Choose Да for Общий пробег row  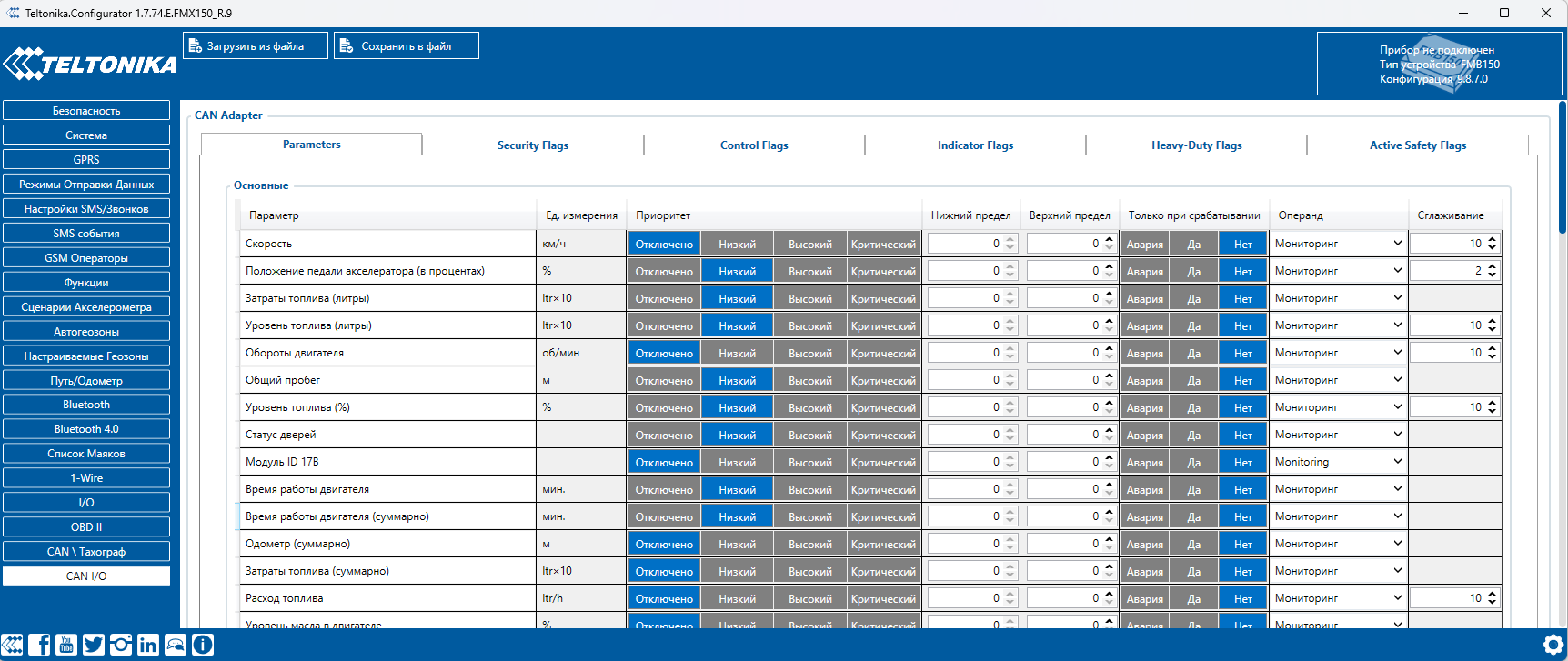point(1194,380)
